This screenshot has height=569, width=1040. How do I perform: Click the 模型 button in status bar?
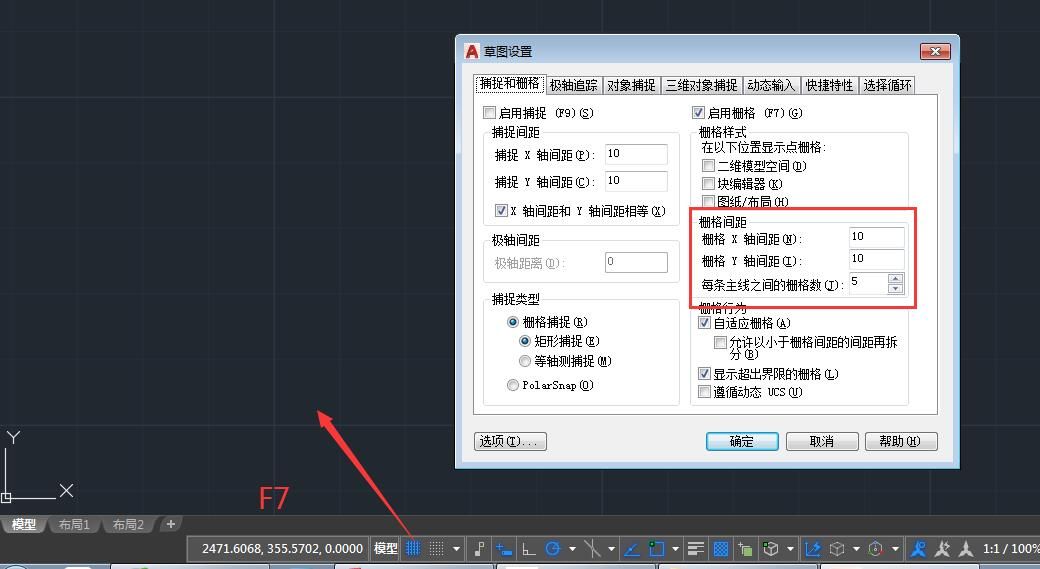[x=385, y=548]
